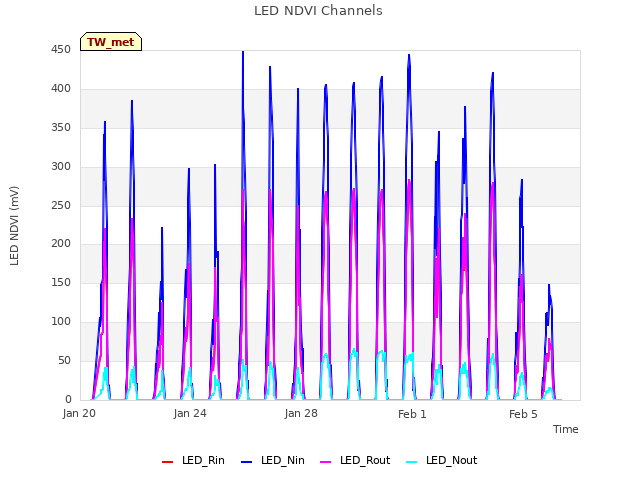640x480 pixels.
Task: Click the y-axis label LED NDVI (mV)
Action: tap(14, 226)
